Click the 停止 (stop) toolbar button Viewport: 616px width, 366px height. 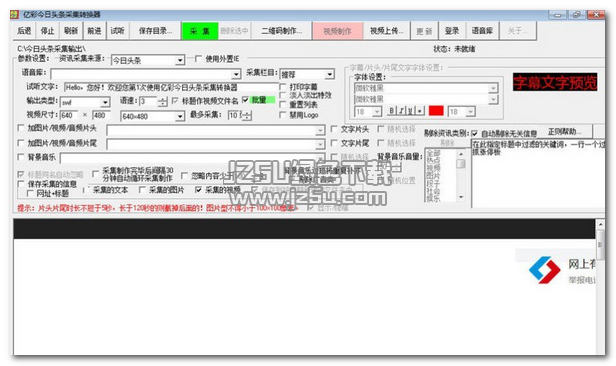tap(48, 31)
